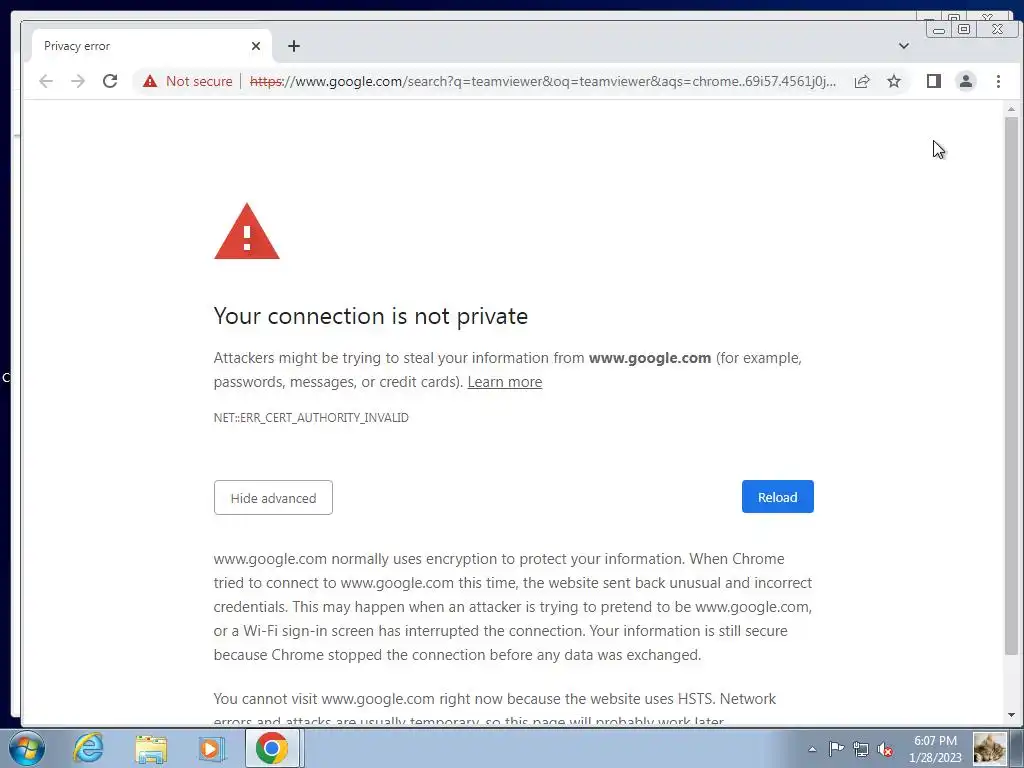
Task: Open Windows Media Player from the taskbar
Action: point(211,748)
